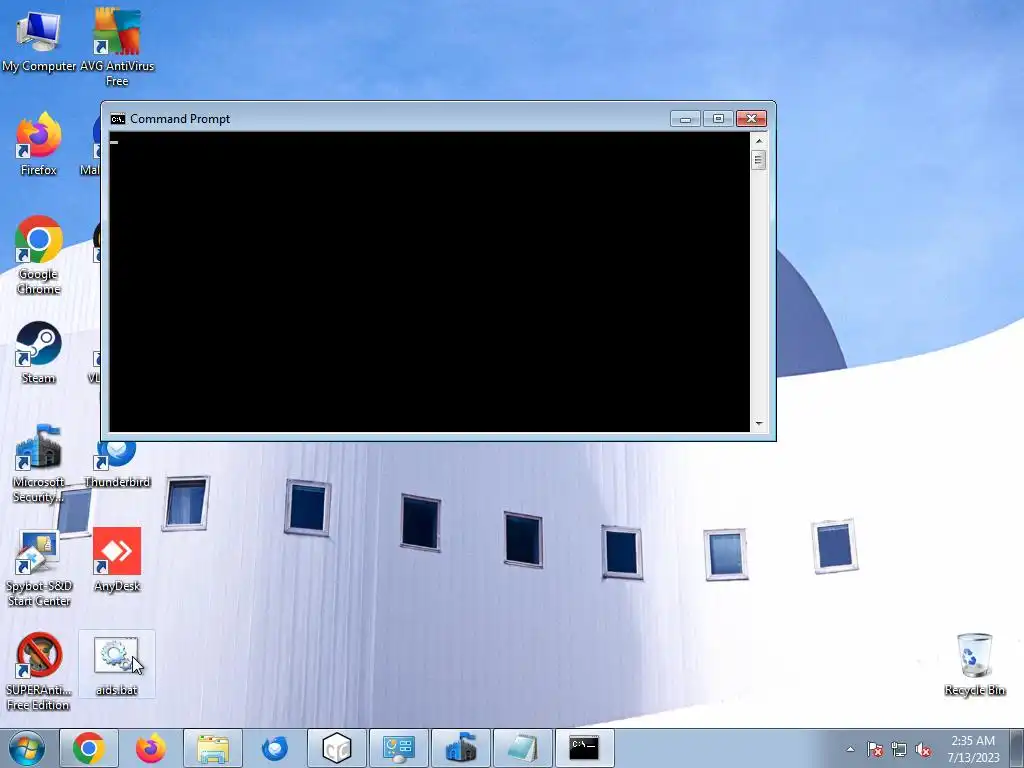Click the Command Prompt scrollbar down arrow
Image resolution: width=1024 pixels, height=768 pixels.
click(758, 424)
